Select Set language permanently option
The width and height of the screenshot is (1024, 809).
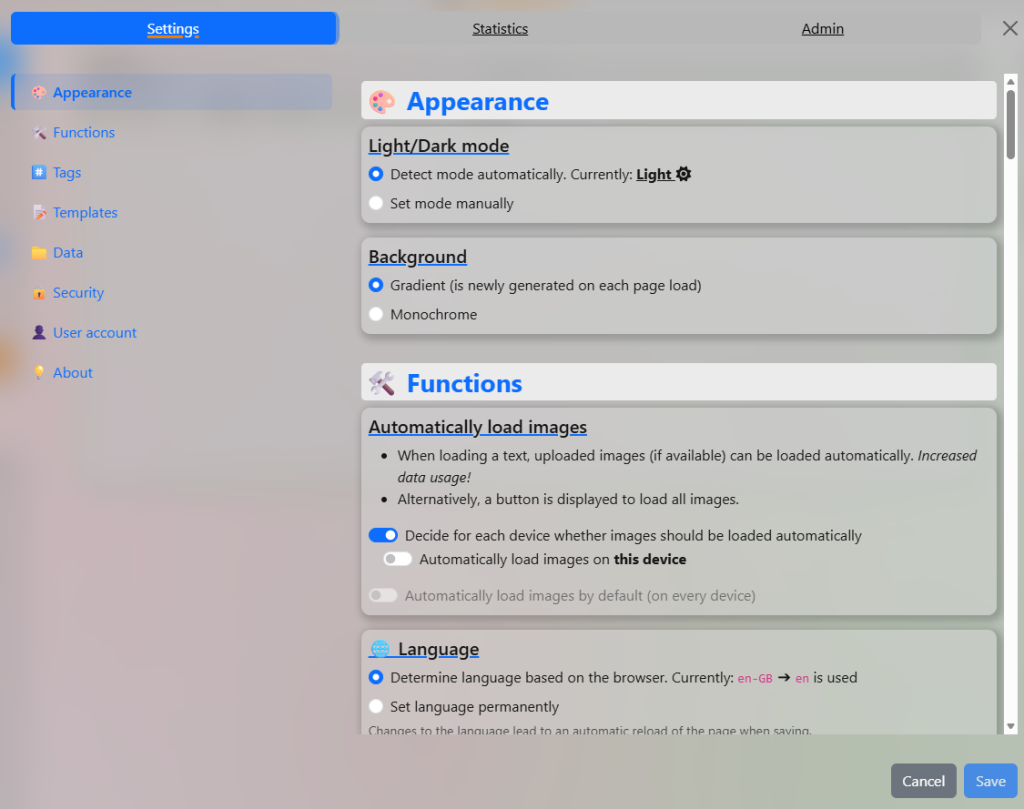point(376,706)
